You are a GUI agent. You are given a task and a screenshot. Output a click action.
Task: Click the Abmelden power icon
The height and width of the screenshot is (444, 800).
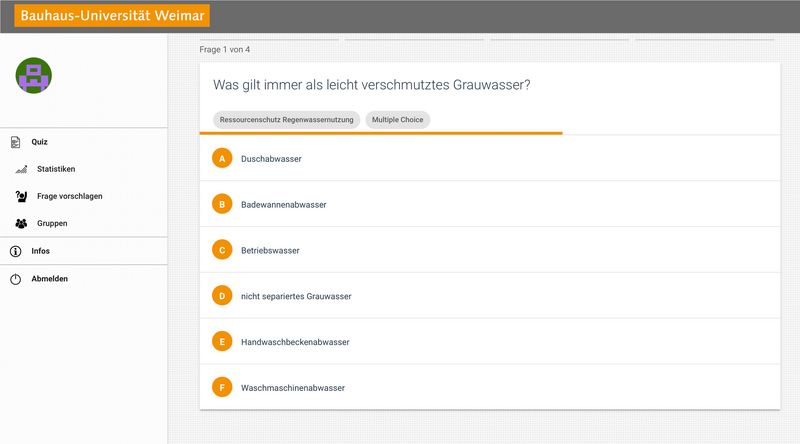16,279
